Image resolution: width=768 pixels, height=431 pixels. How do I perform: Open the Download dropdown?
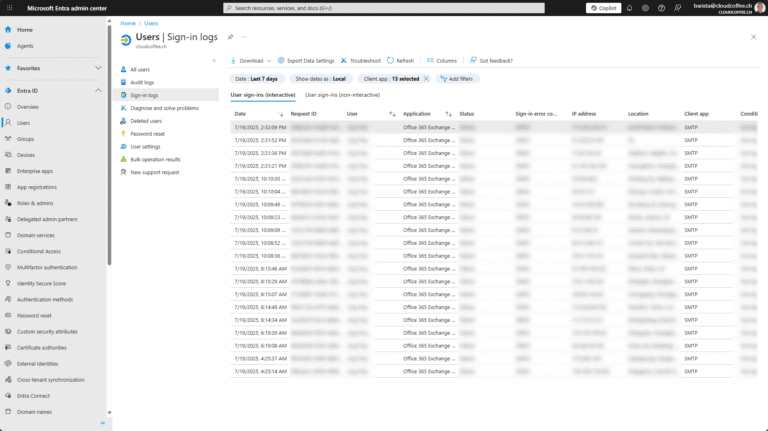(250, 61)
